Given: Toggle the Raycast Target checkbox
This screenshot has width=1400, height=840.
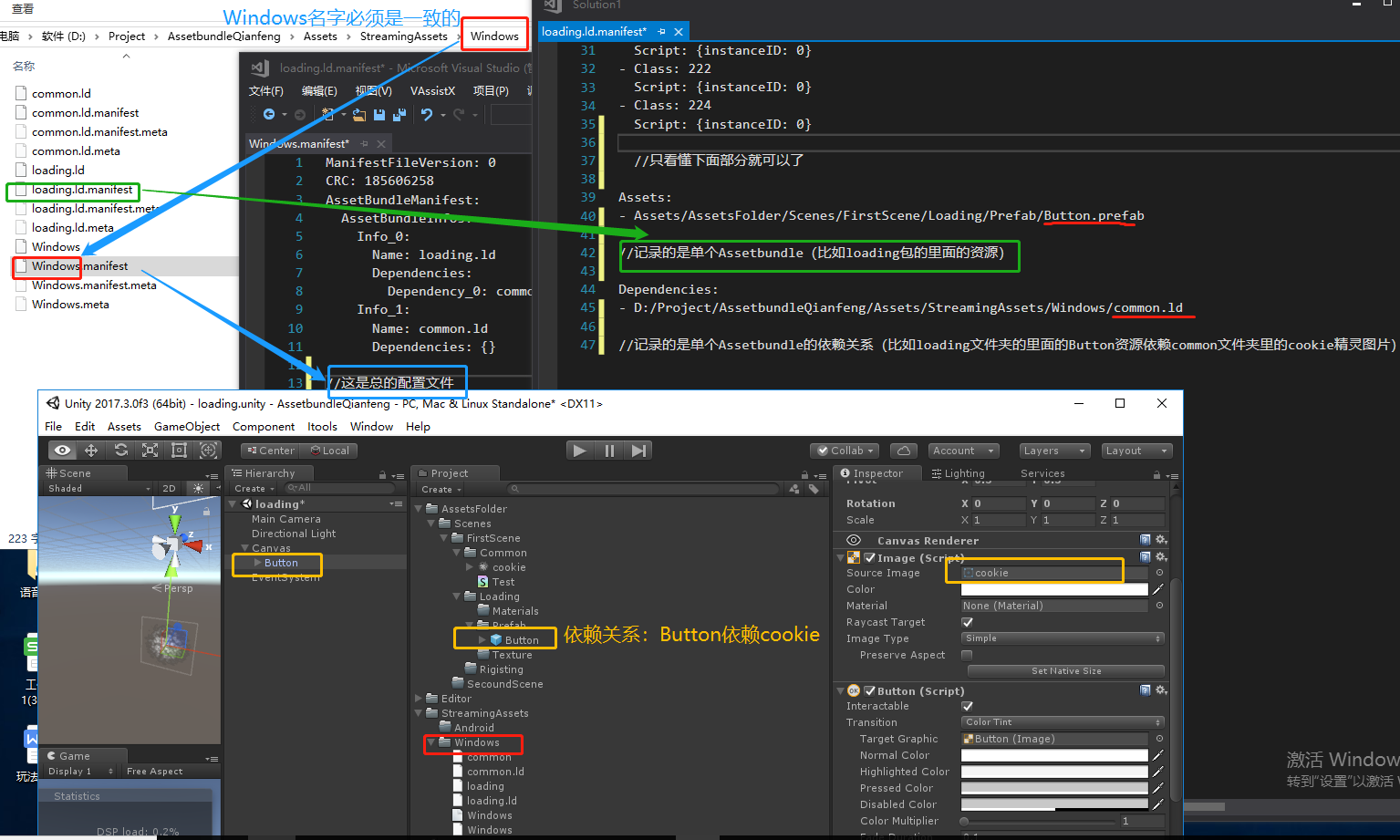Looking at the screenshot, I should coord(968,622).
